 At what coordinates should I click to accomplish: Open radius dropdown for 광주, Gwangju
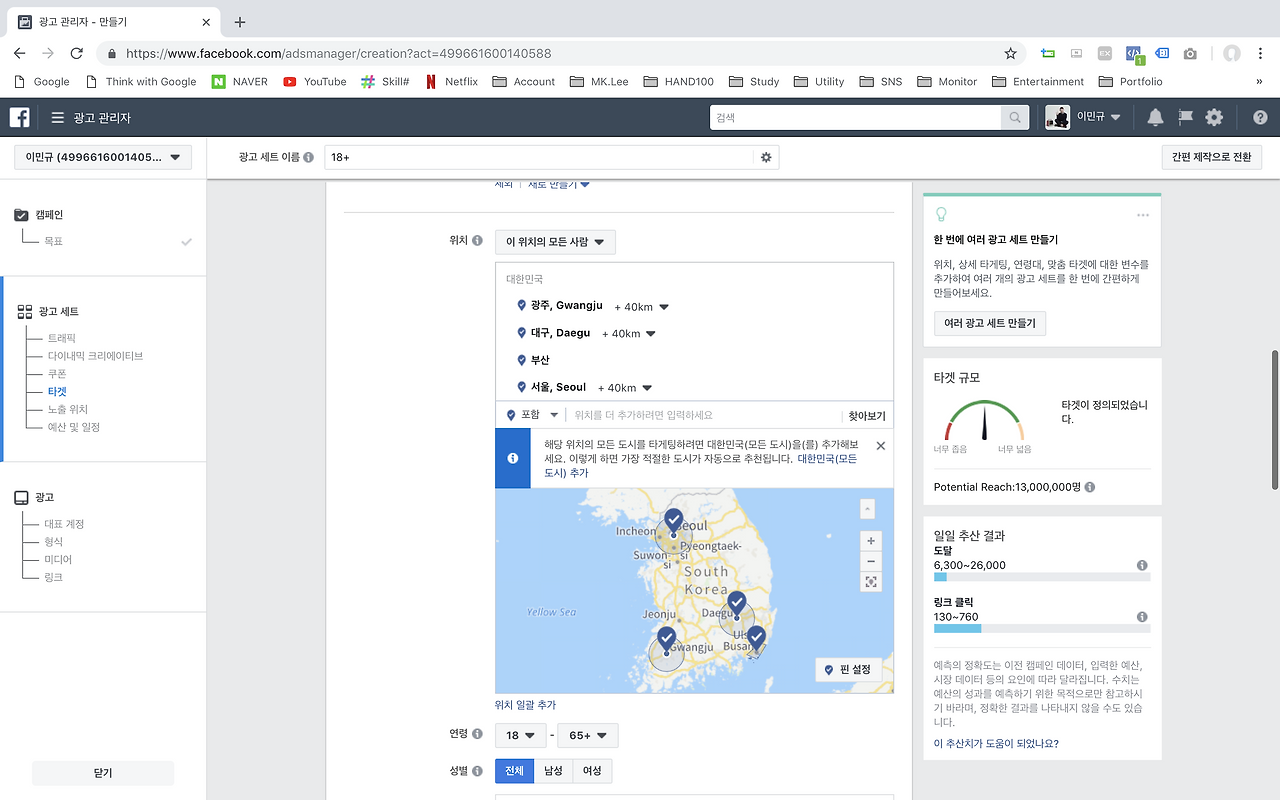641,307
